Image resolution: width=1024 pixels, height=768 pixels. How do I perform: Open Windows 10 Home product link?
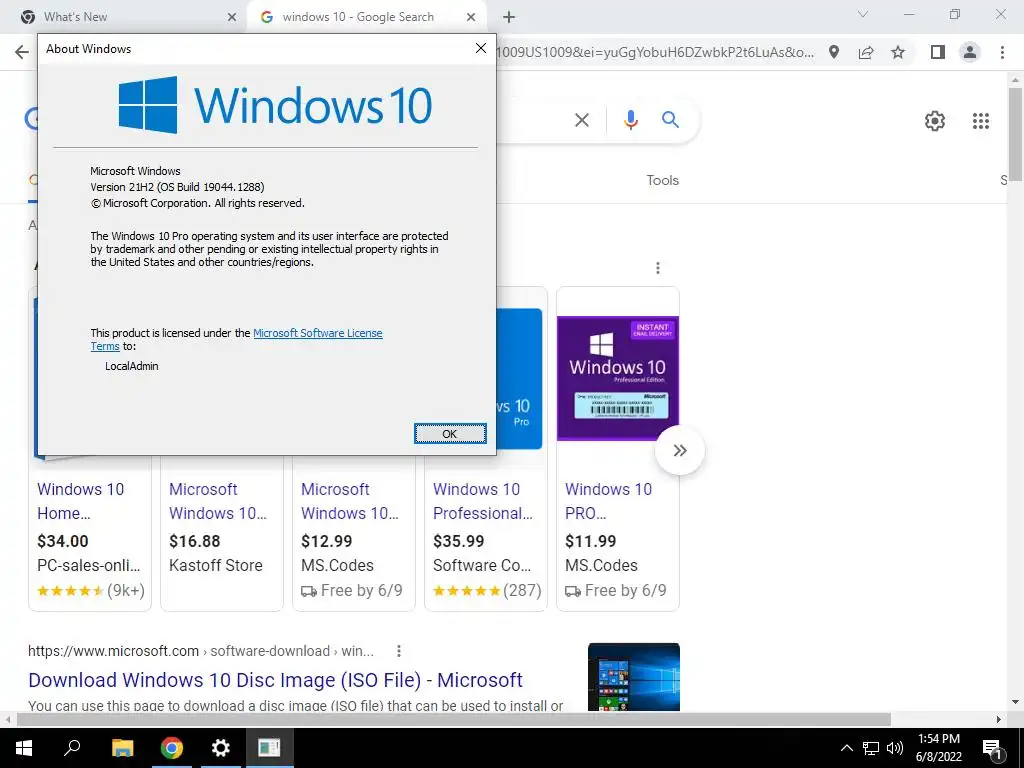[80, 501]
